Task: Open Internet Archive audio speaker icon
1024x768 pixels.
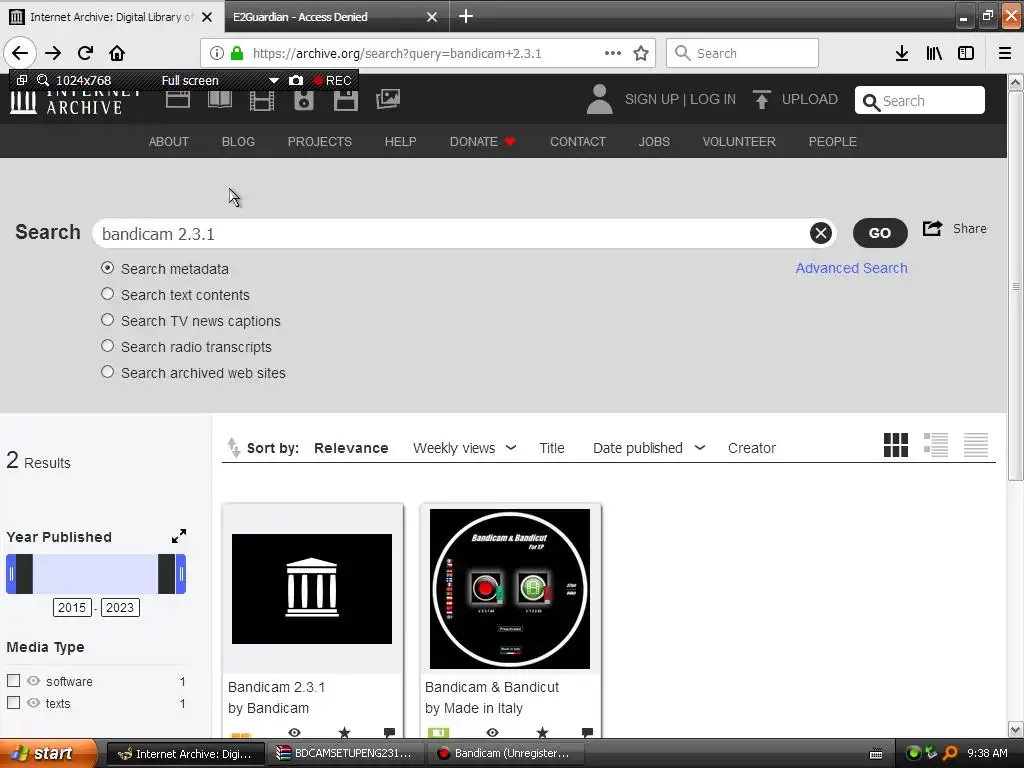Action: pos(304,100)
